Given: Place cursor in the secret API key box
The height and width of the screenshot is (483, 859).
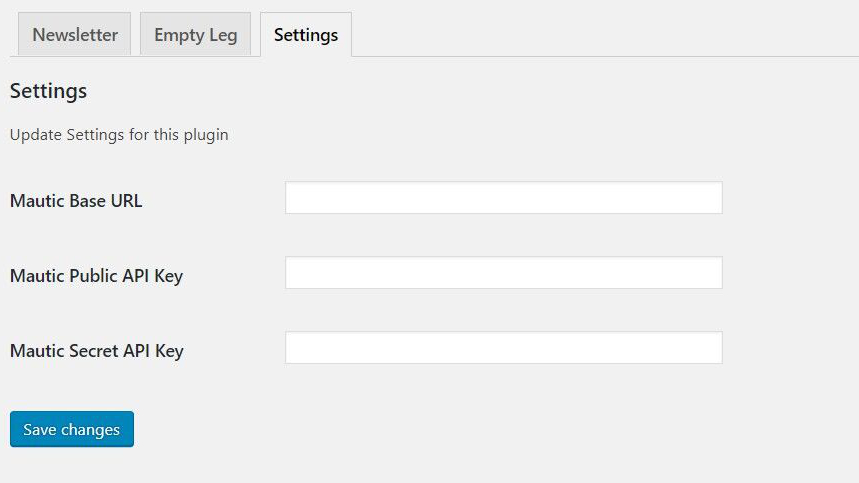Looking at the screenshot, I should click(x=503, y=348).
